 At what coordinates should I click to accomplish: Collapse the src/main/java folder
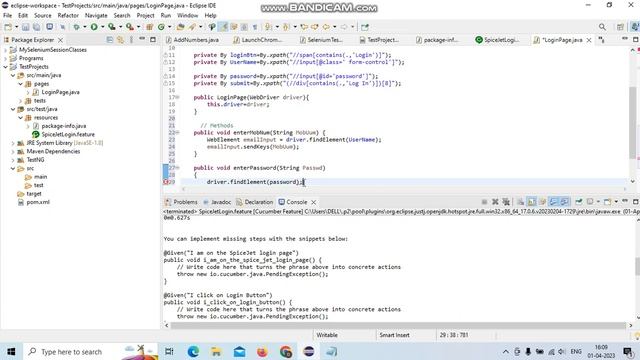(13, 75)
